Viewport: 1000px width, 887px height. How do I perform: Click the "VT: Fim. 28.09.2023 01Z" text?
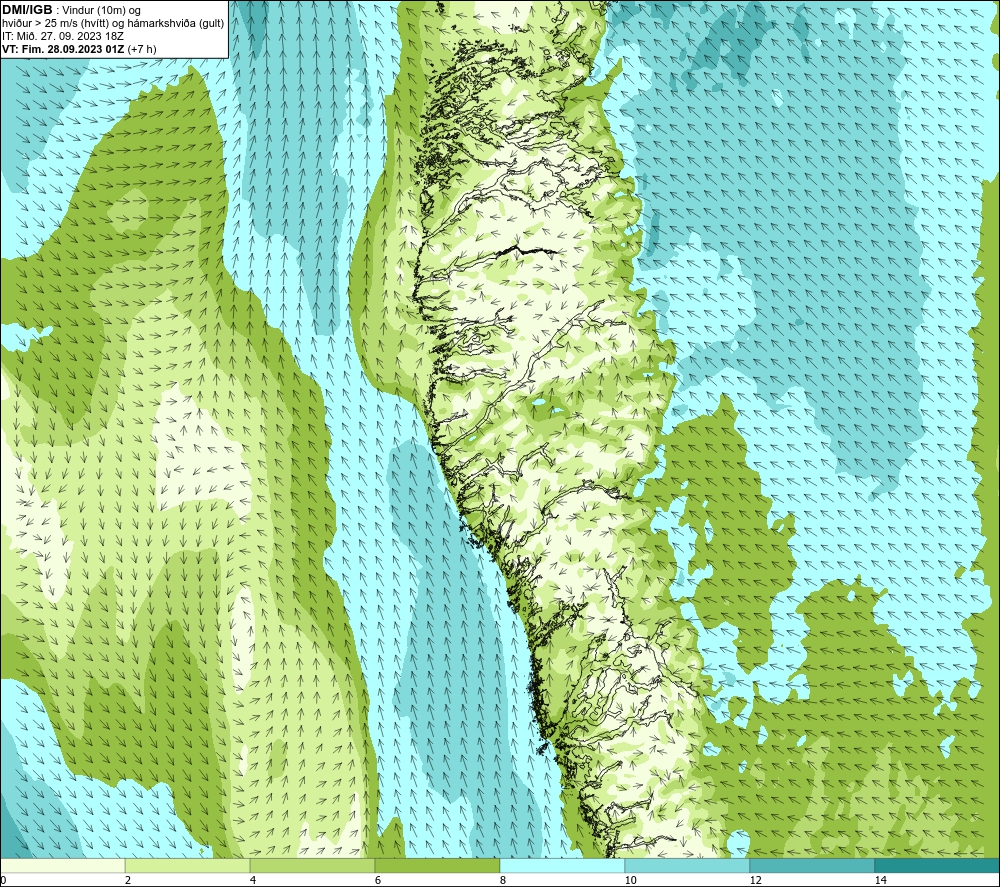[63, 49]
